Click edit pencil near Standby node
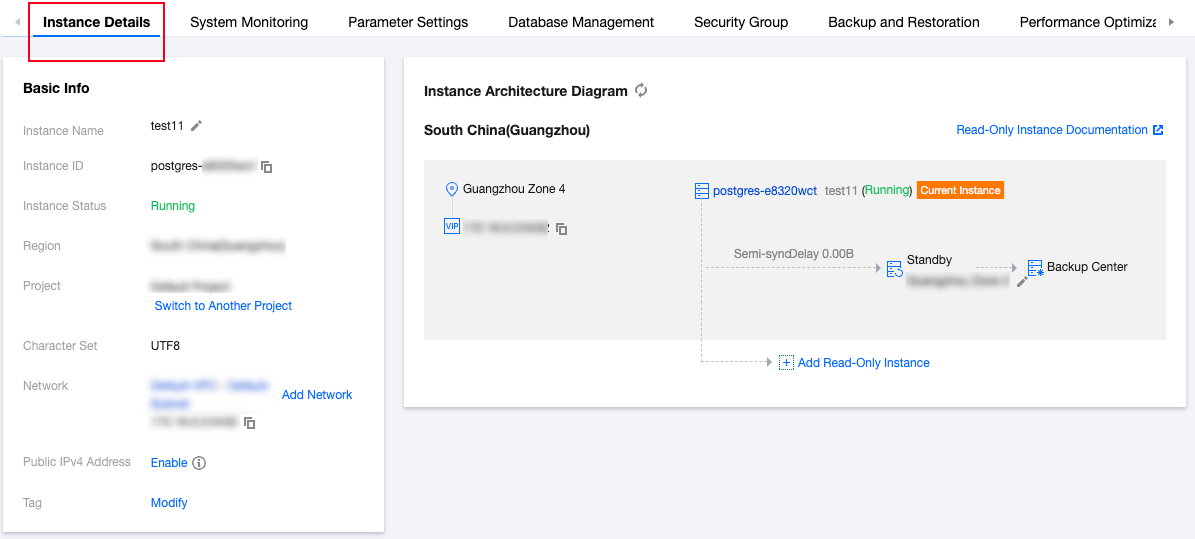Screen dimensions: 1195x539 [1022, 282]
